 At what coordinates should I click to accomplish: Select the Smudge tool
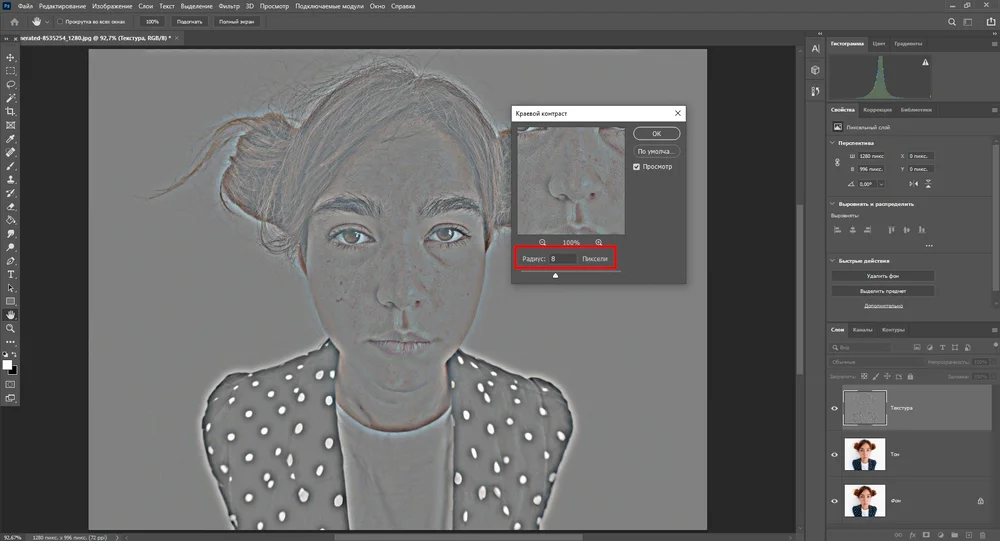10,234
